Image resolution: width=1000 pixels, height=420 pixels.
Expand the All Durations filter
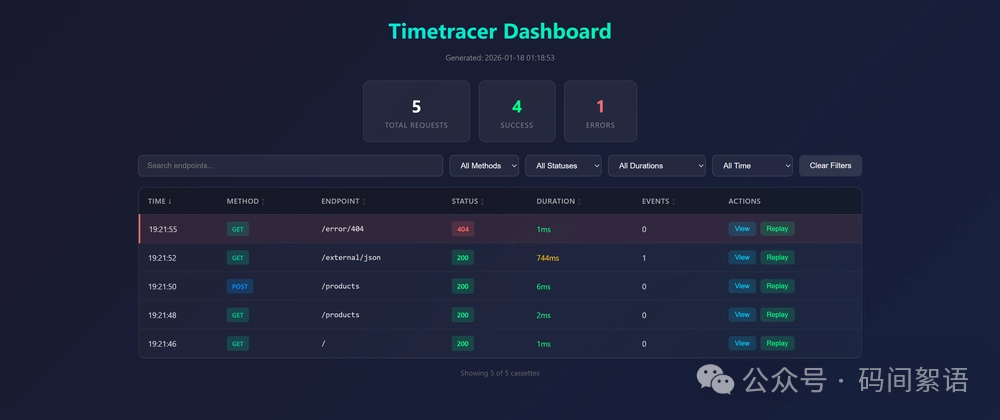point(656,166)
